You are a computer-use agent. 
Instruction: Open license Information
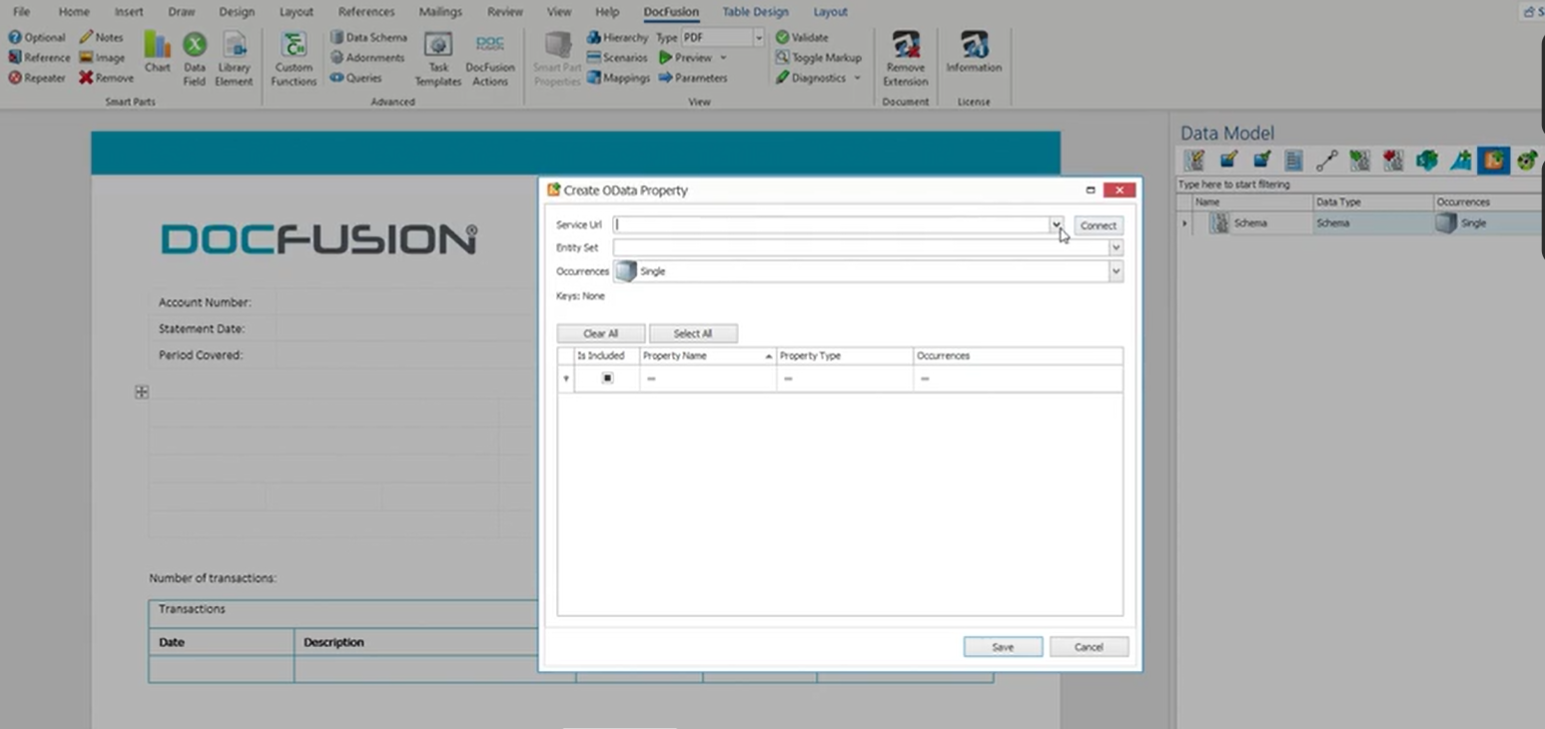[x=973, y=57]
